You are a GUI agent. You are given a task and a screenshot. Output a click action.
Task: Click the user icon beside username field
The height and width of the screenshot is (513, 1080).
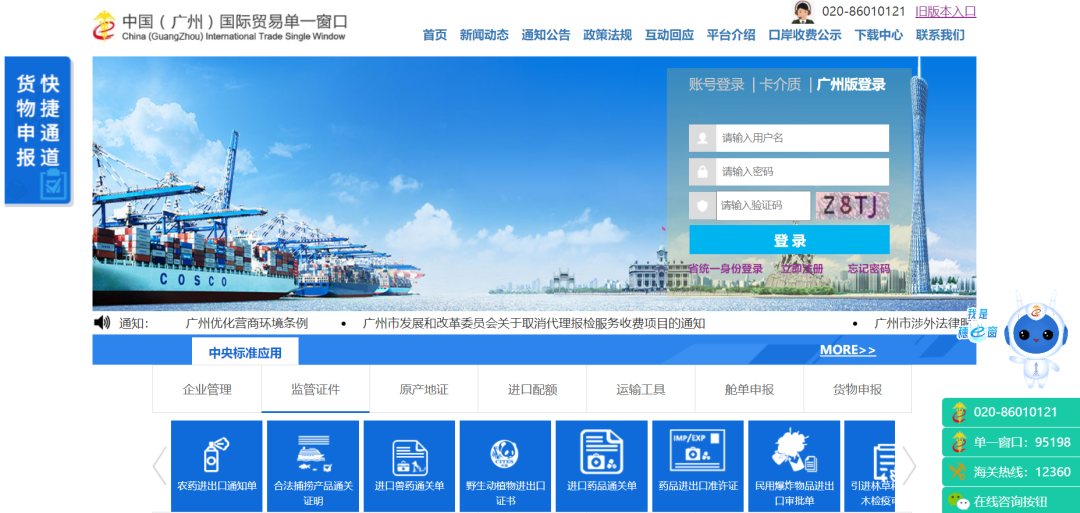(x=703, y=138)
